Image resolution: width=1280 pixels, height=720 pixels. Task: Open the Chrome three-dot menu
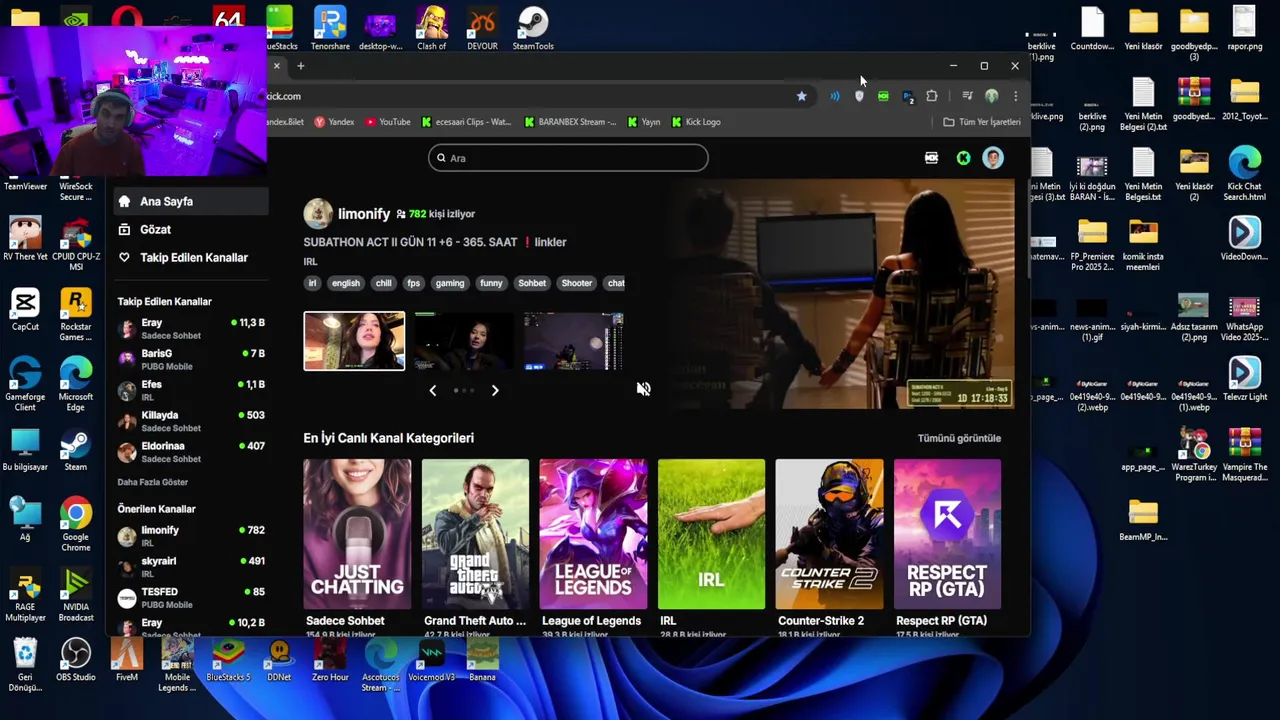pyautogui.click(x=1015, y=96)
